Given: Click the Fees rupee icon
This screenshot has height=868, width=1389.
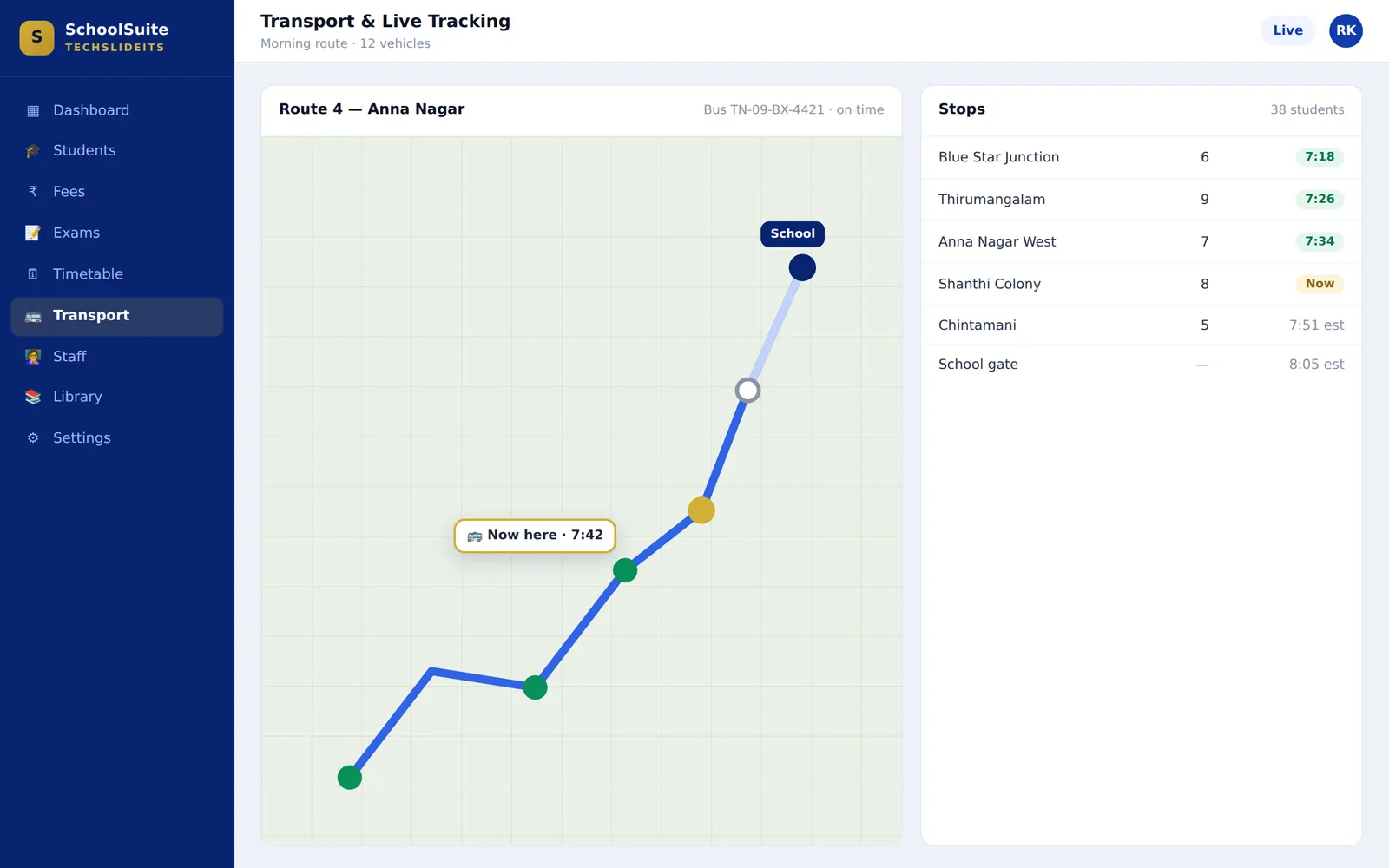Looking at the screenshot, I should pyautogui.click(x=33, y=192).
